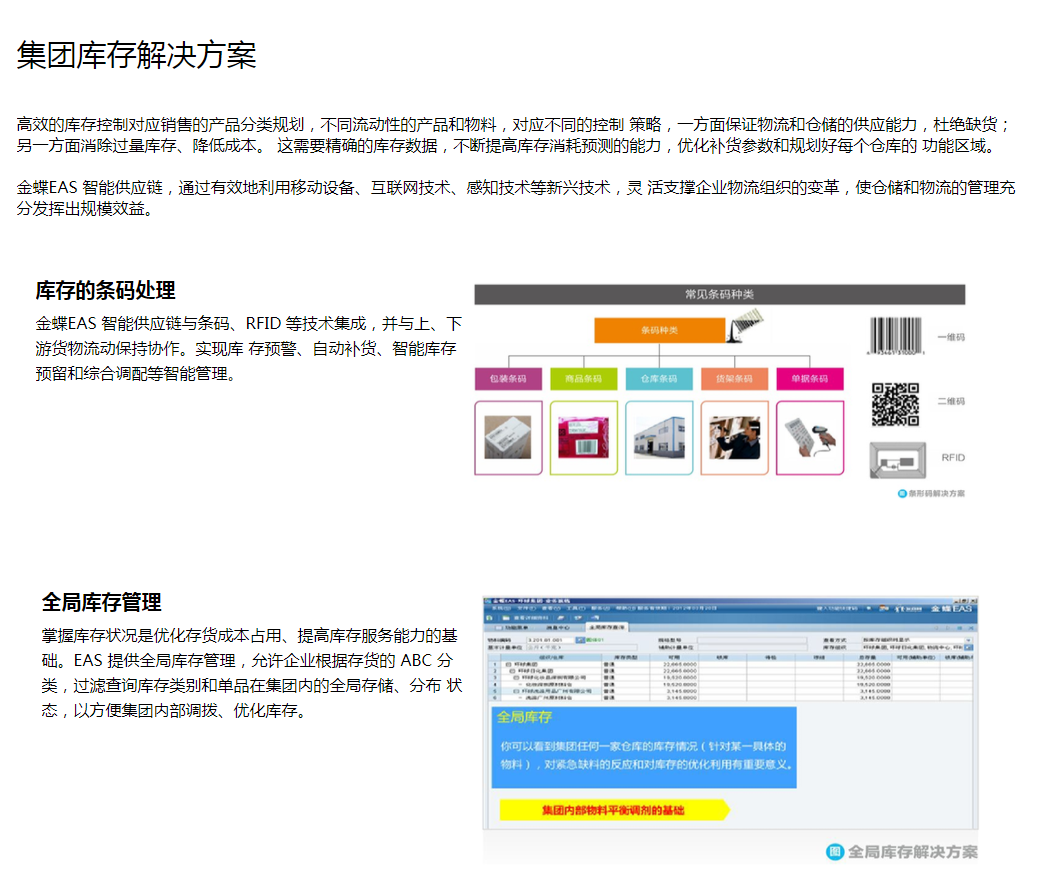Click the 条形码解决方案 caption icon
Viewport: 1038px width, 883px height.
point(901,493)
